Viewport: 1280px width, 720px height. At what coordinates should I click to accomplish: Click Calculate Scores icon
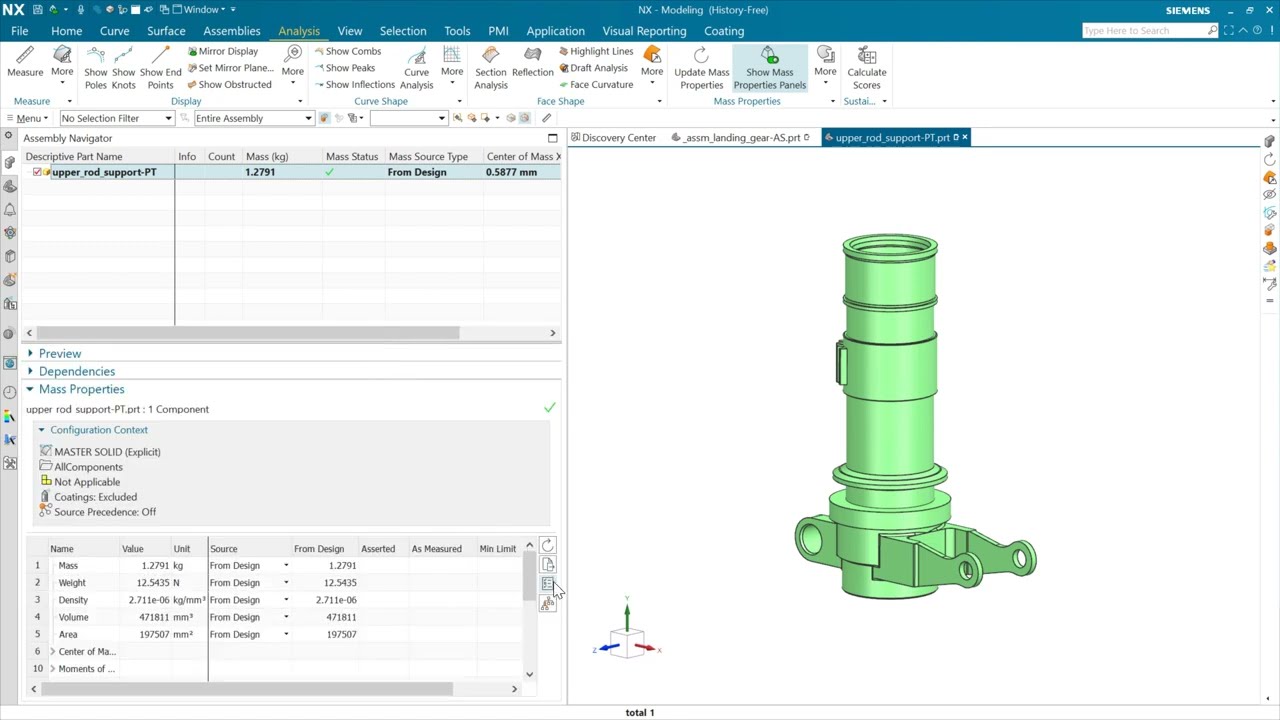click(867, 69)
